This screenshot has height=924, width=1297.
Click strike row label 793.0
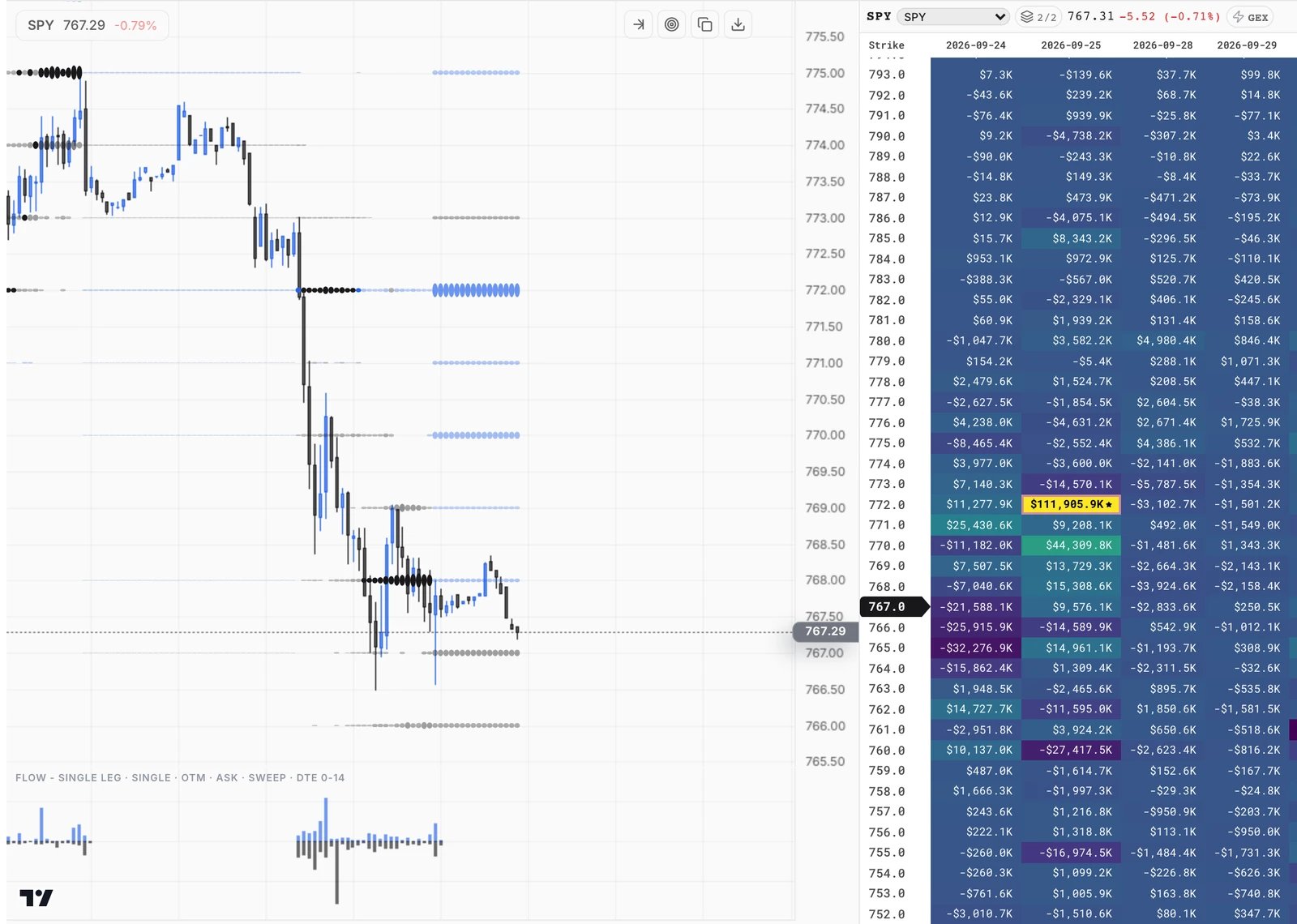[x=887, y=75]
